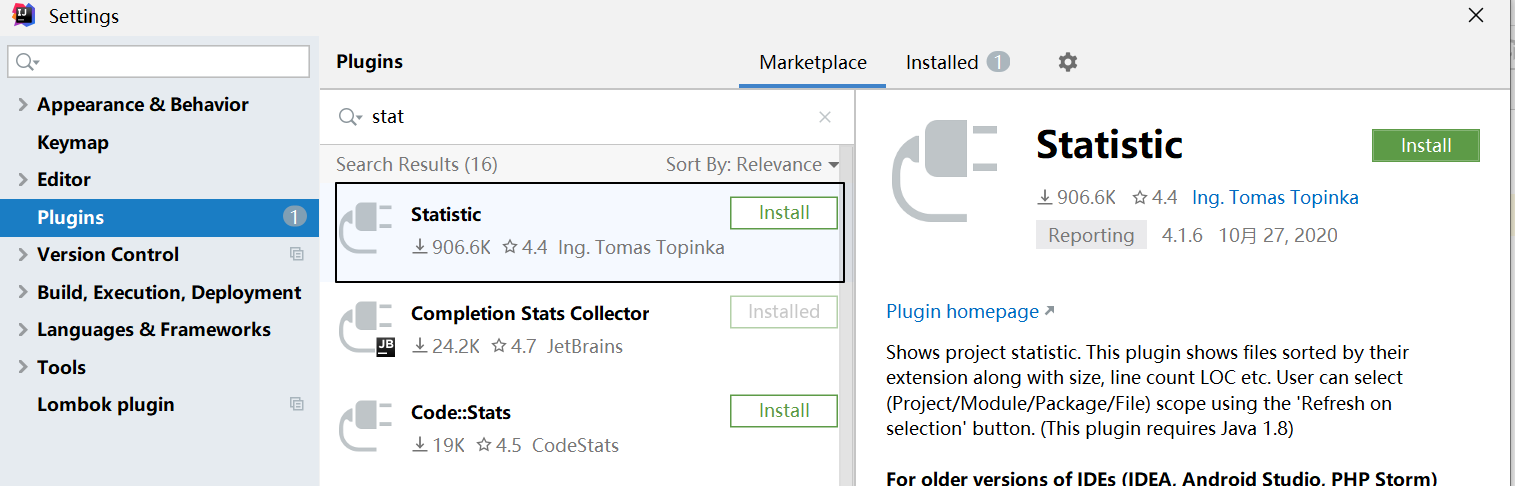Click the 10月 27, 2020 release date
The height and width of the screenshot is (486, 1515).
(1277, 236)
